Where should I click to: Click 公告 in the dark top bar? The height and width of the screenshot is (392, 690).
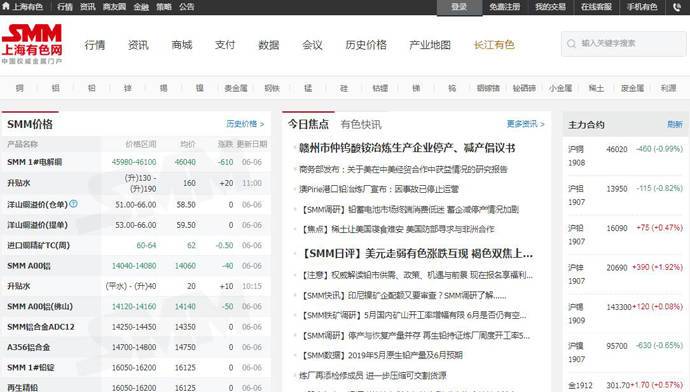click(187, 7)
